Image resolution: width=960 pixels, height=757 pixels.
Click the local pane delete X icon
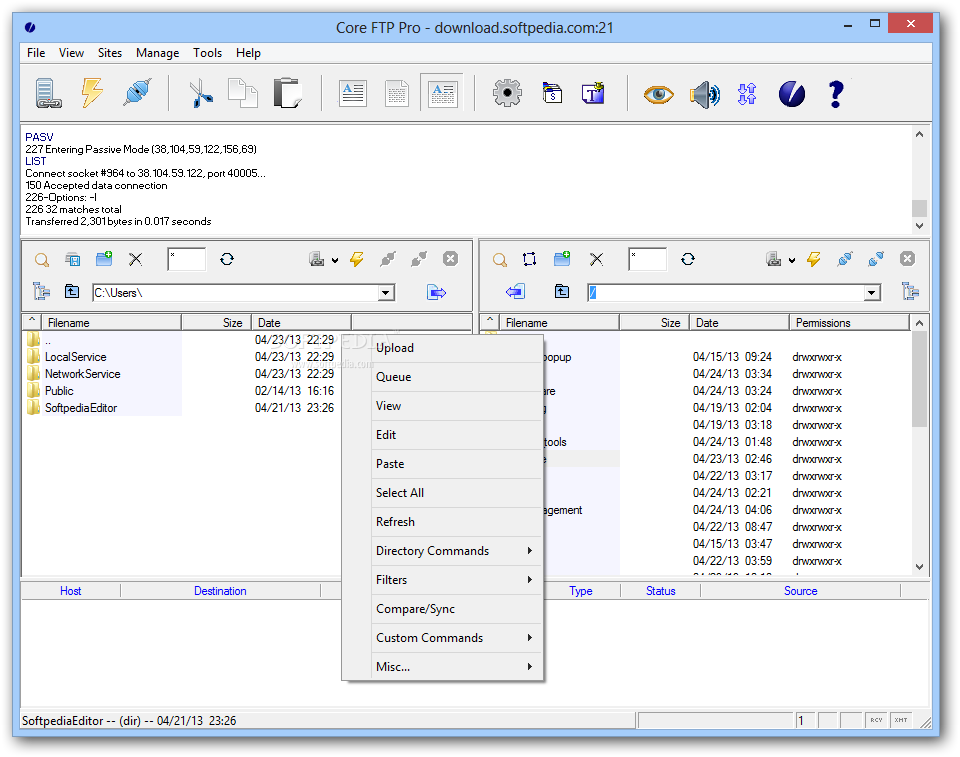tap(135, 259)
